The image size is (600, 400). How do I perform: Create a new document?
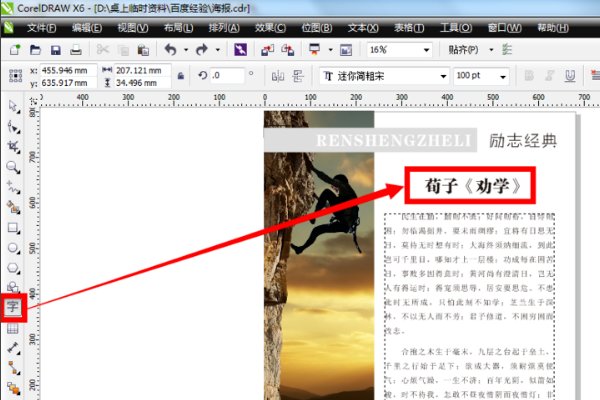click(15, 49)
